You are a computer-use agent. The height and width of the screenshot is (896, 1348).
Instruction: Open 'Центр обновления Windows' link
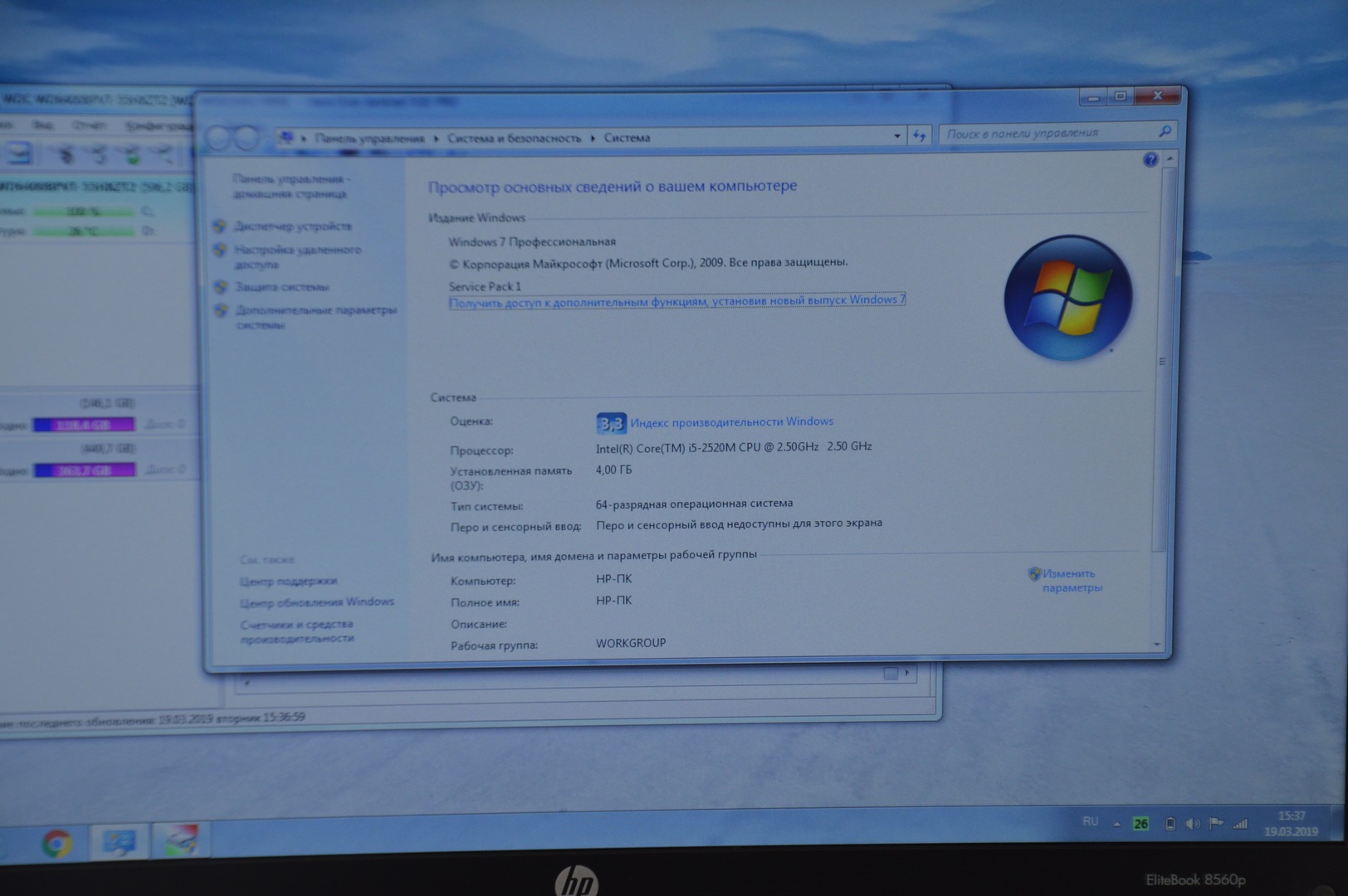[x=317, y=602]
